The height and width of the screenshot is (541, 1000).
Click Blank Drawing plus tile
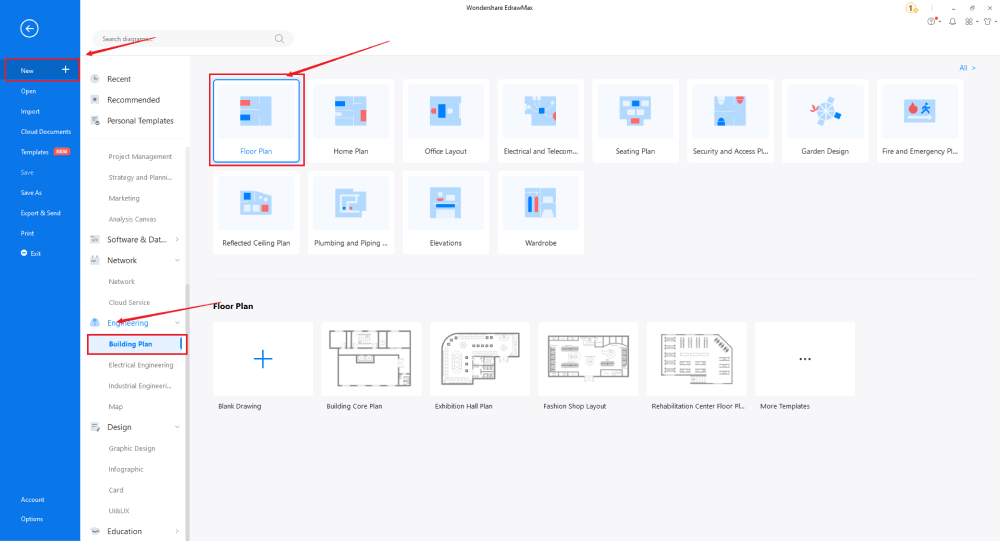click(263, 359)
